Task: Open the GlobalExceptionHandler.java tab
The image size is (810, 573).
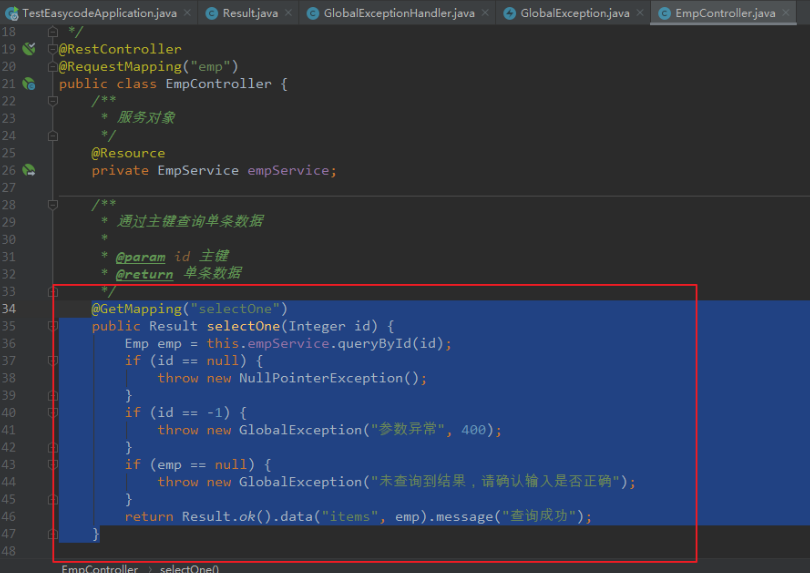Action: [x=399, y=13]
